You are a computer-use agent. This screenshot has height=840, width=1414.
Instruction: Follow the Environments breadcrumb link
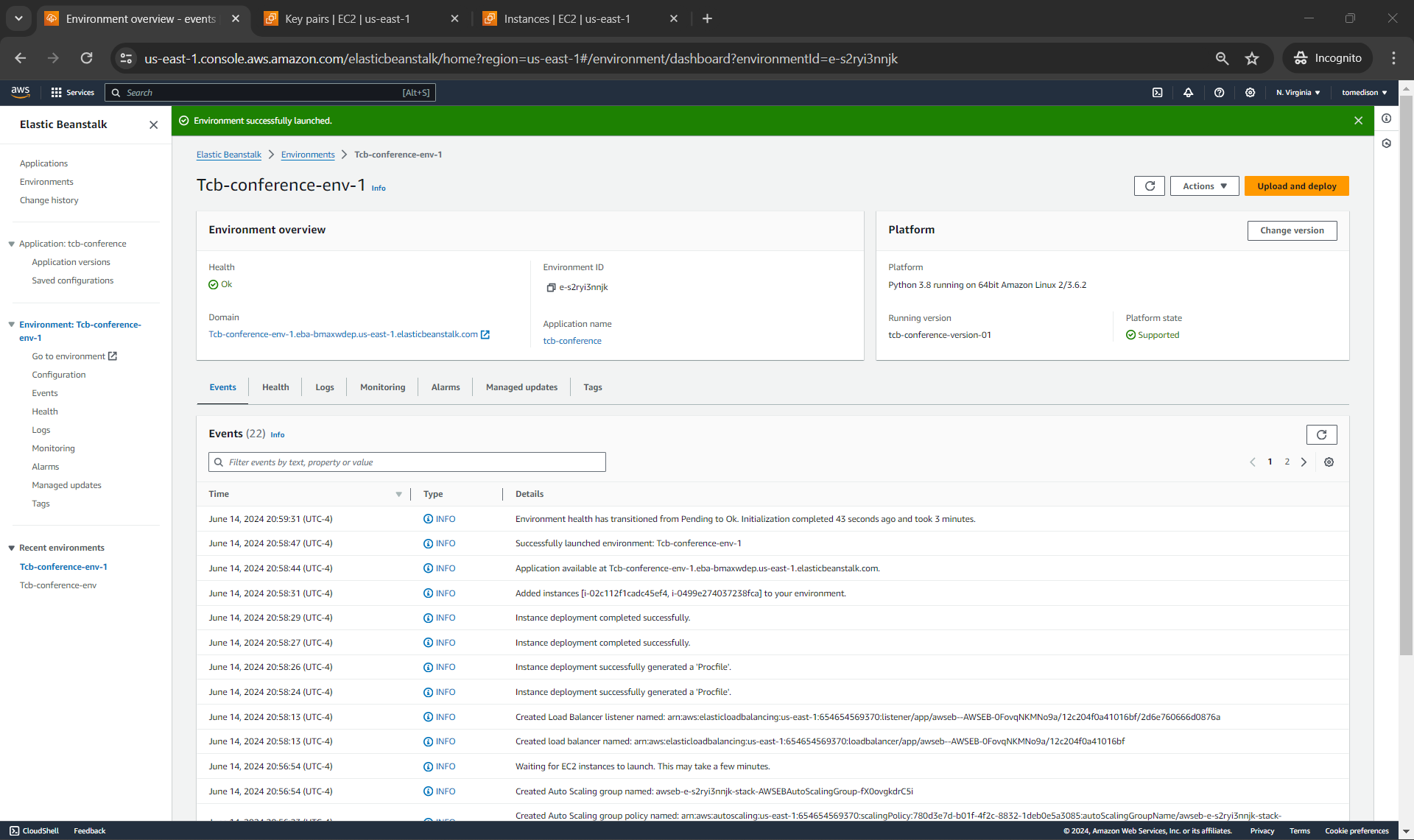(x=308, y=155)
